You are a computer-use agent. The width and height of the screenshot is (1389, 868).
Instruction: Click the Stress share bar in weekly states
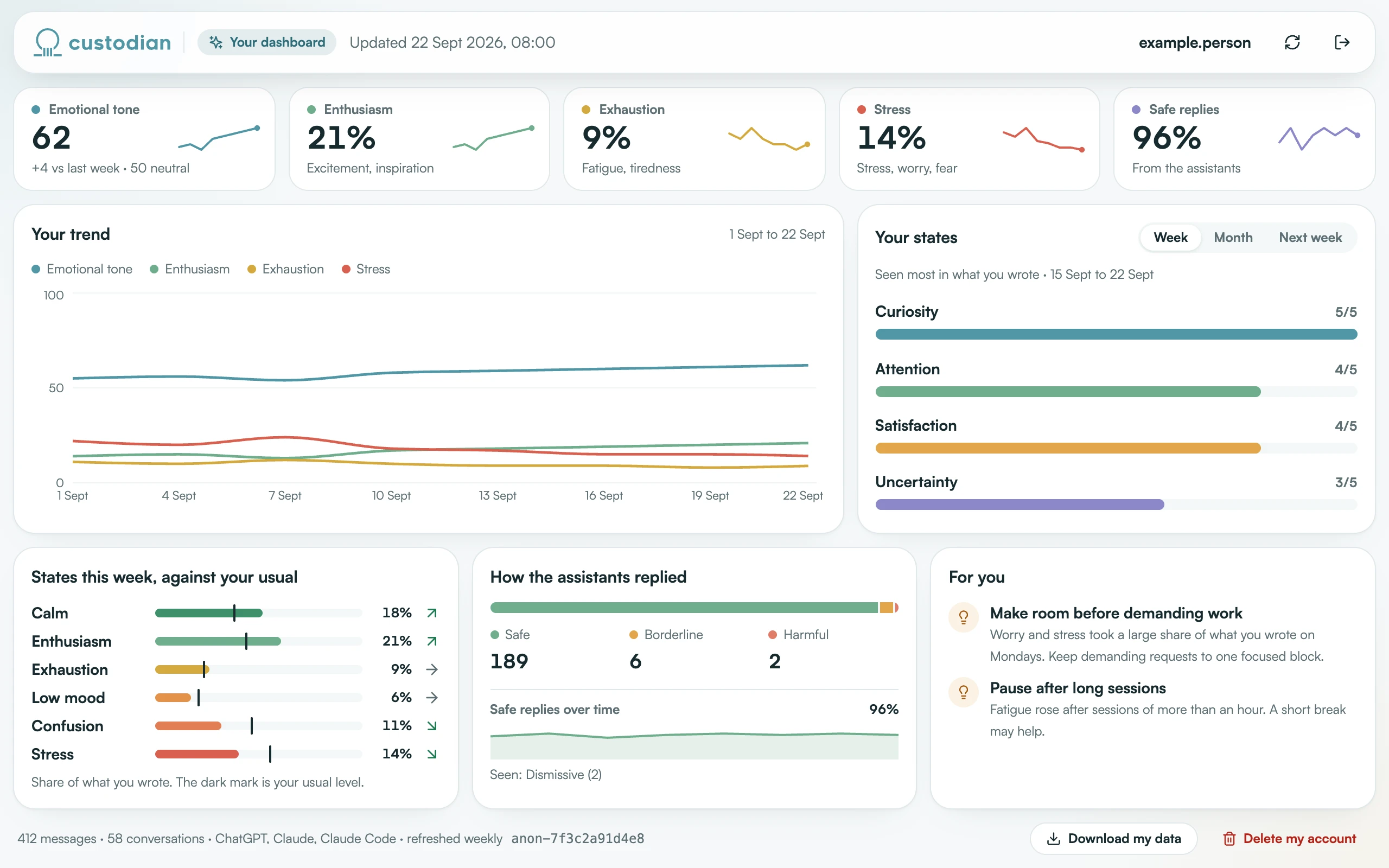[258, 754]
